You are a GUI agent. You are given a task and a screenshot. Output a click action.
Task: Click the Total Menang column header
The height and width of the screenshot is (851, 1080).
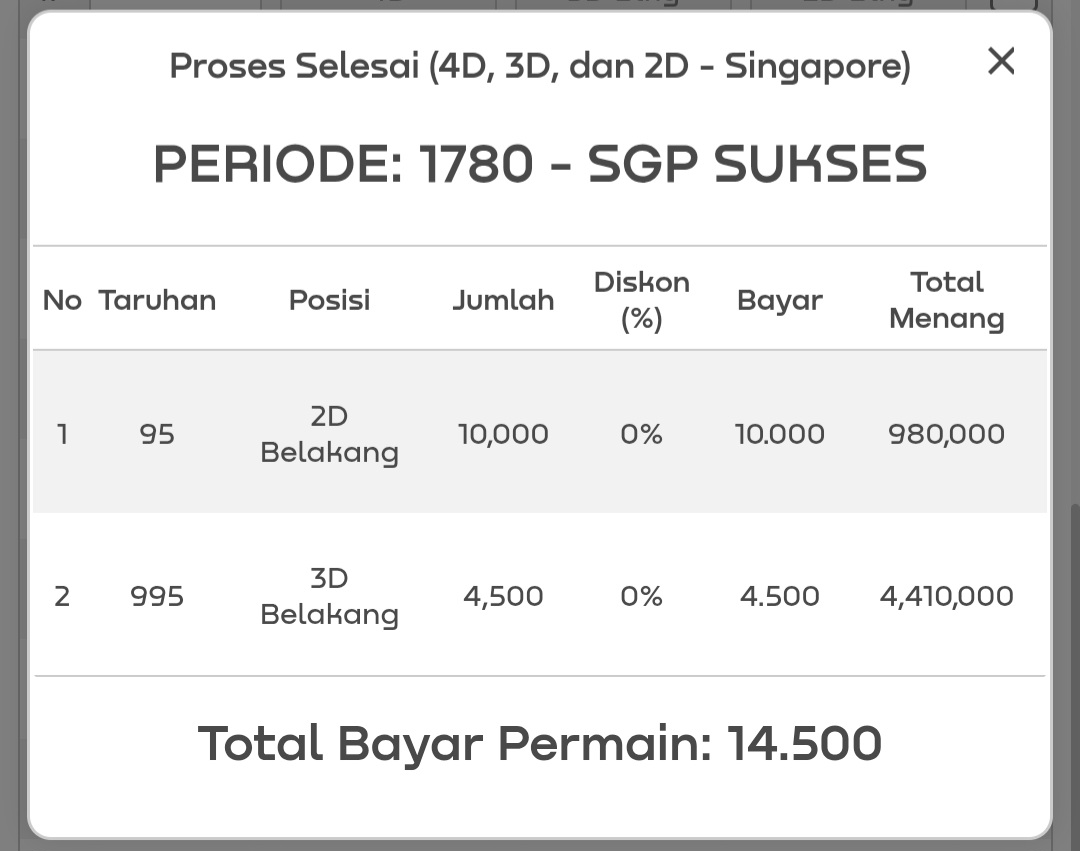(946, 300)
